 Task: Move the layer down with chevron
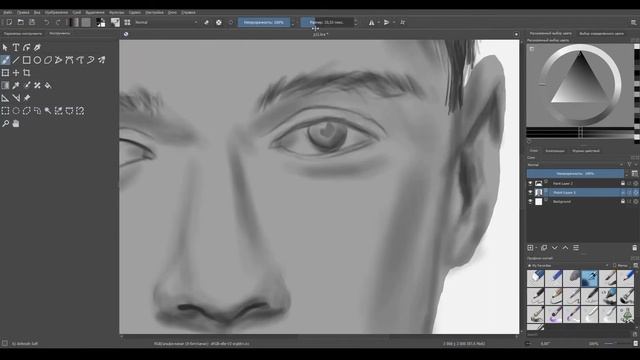click(x=555, y=248)
